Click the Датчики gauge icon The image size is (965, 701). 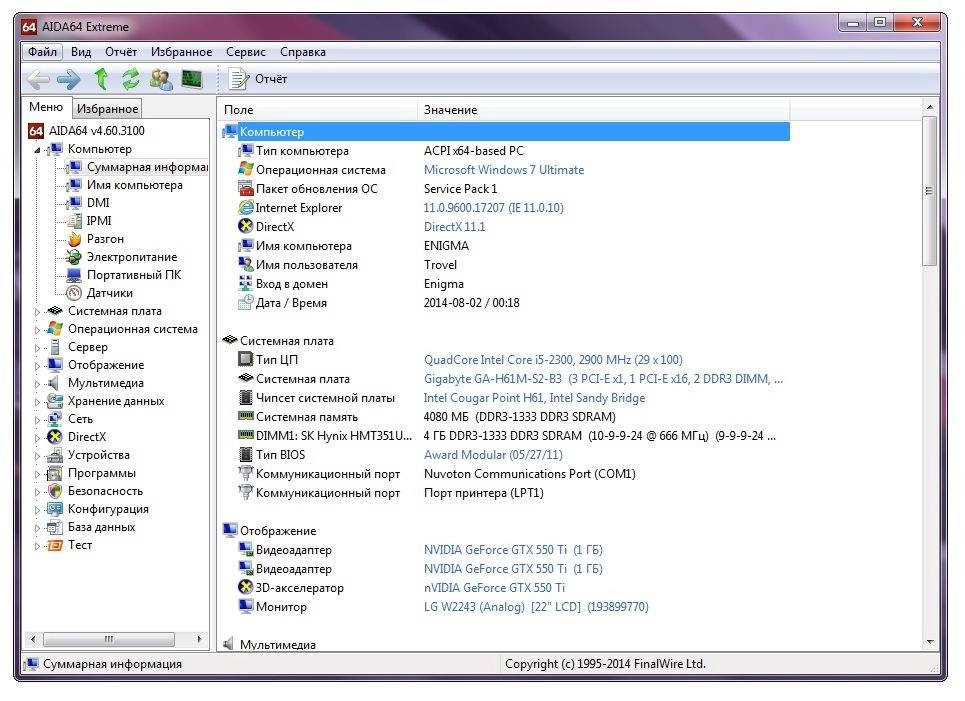(x=74, y=292)
